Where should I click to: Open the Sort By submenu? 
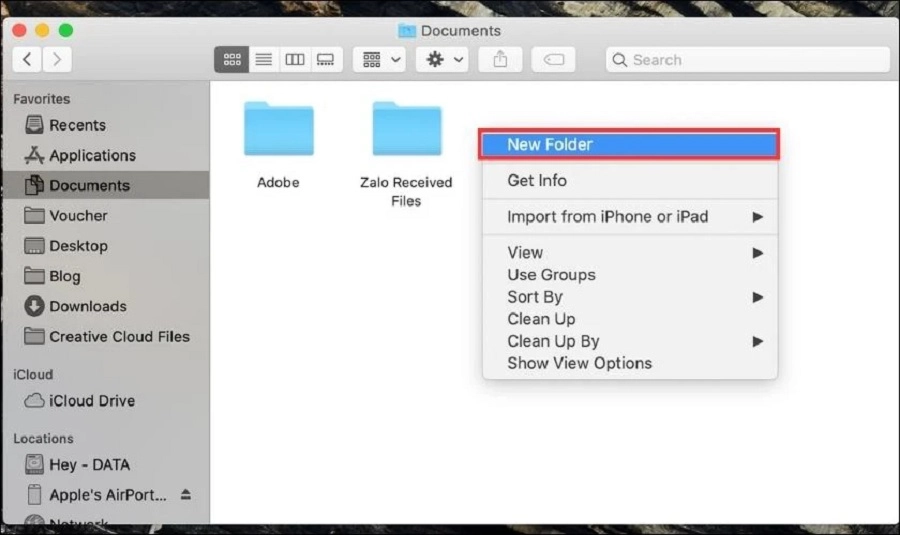(x=630, y=297)
